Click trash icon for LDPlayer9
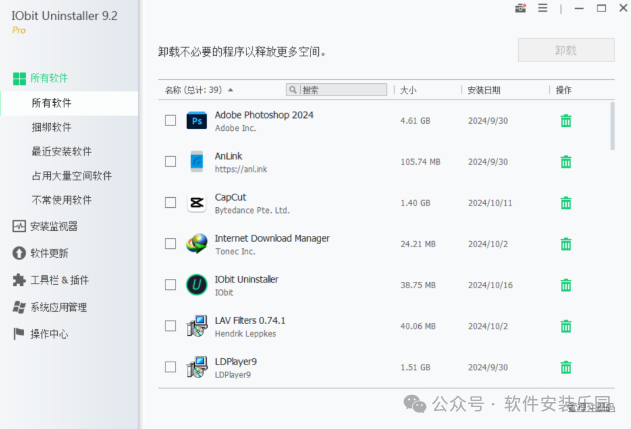The image size is (631, 429). pyautogui.click(x=566, y=367)
